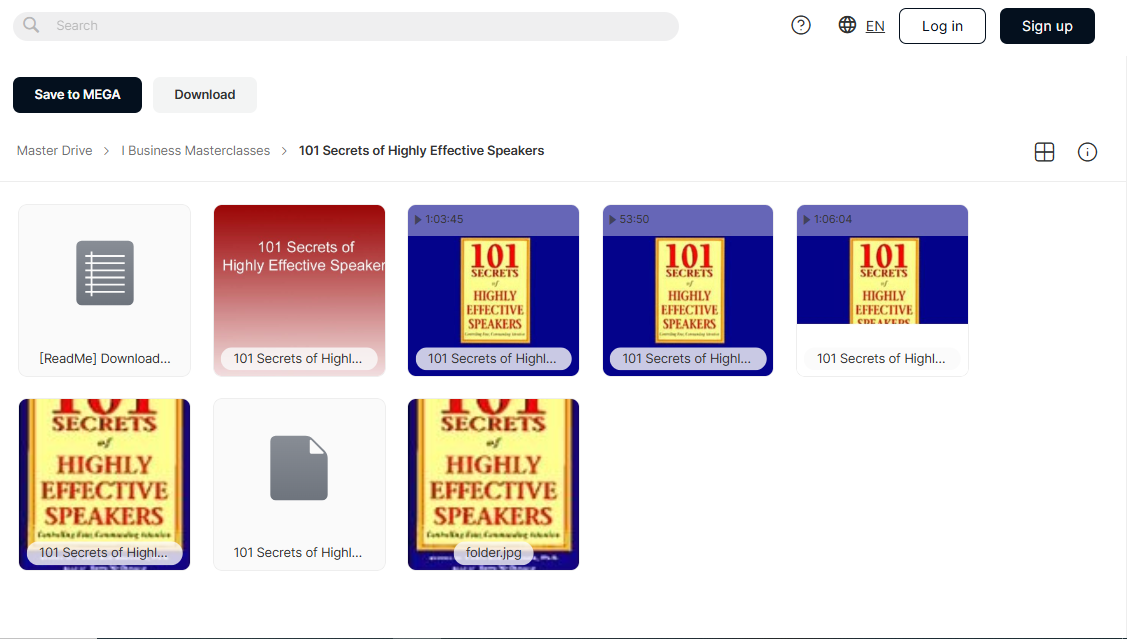This screenshot has height=639, width=1127.
Task: Open the second-row first book cover image
Action: pyautogui.click(x=105, y=484)
